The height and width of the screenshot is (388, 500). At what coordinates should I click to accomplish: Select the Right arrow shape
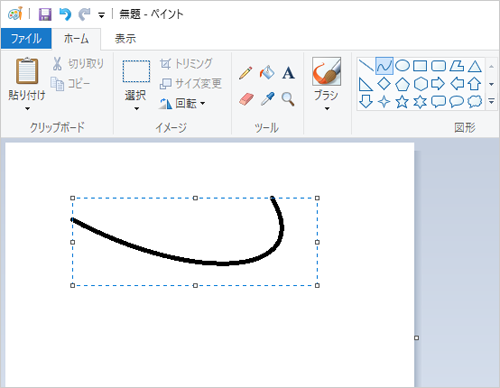click(438, 84)
